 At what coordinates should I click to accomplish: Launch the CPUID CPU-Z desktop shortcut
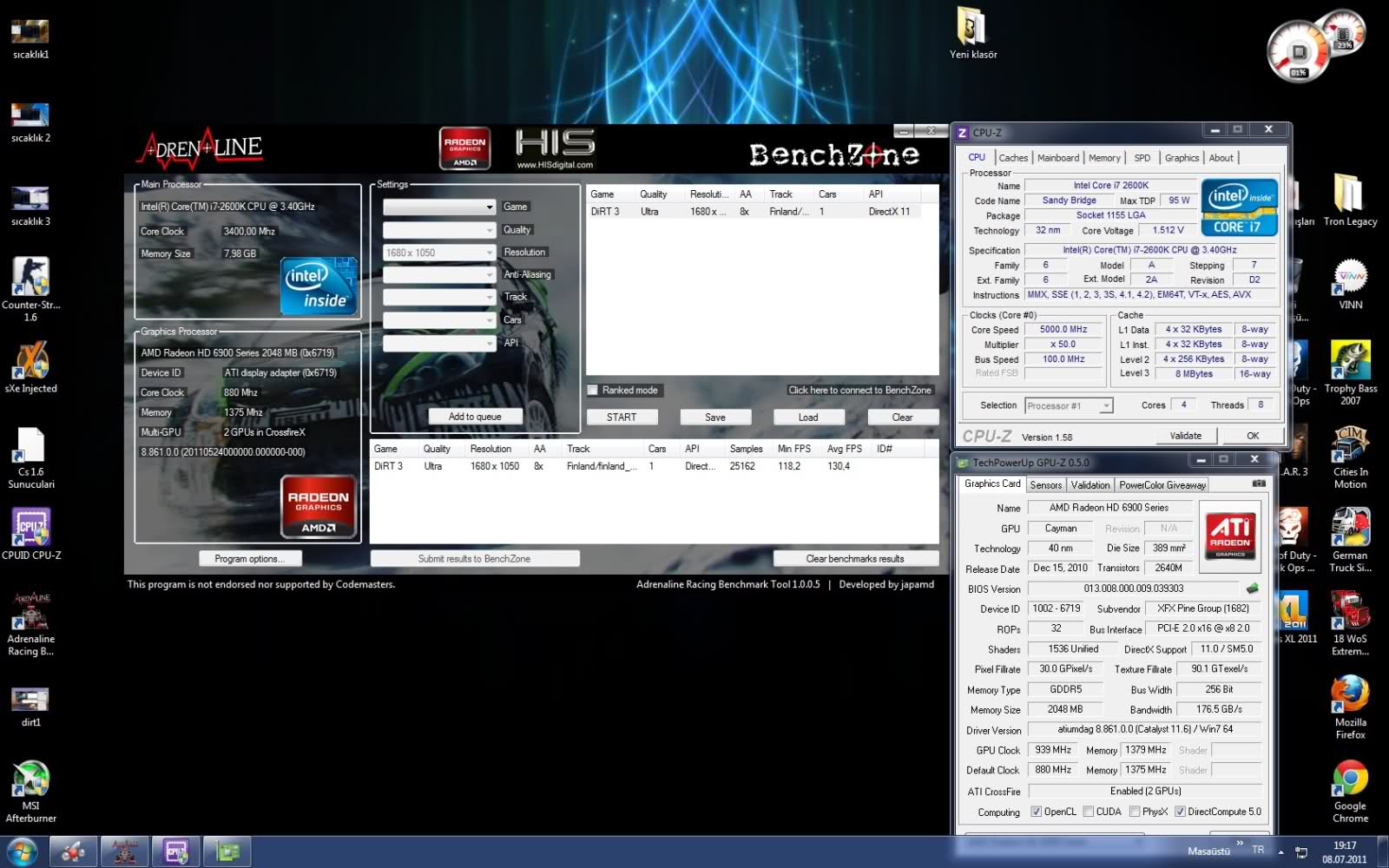click(30, 533)
